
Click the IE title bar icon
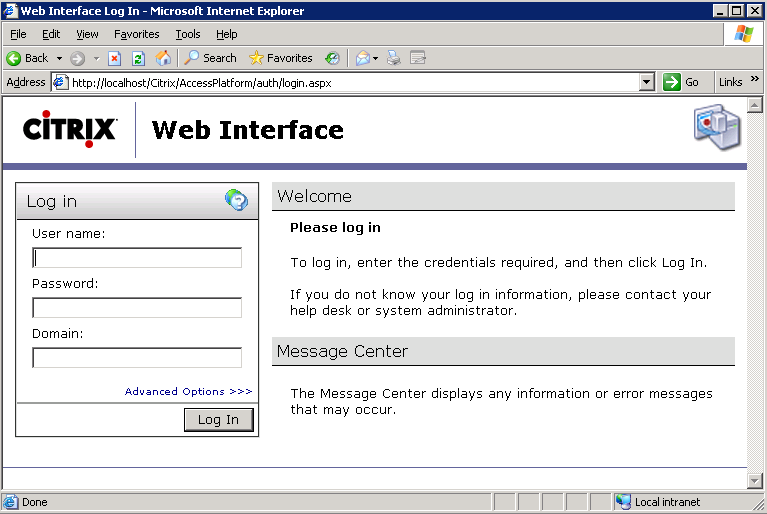pos(10,10)
